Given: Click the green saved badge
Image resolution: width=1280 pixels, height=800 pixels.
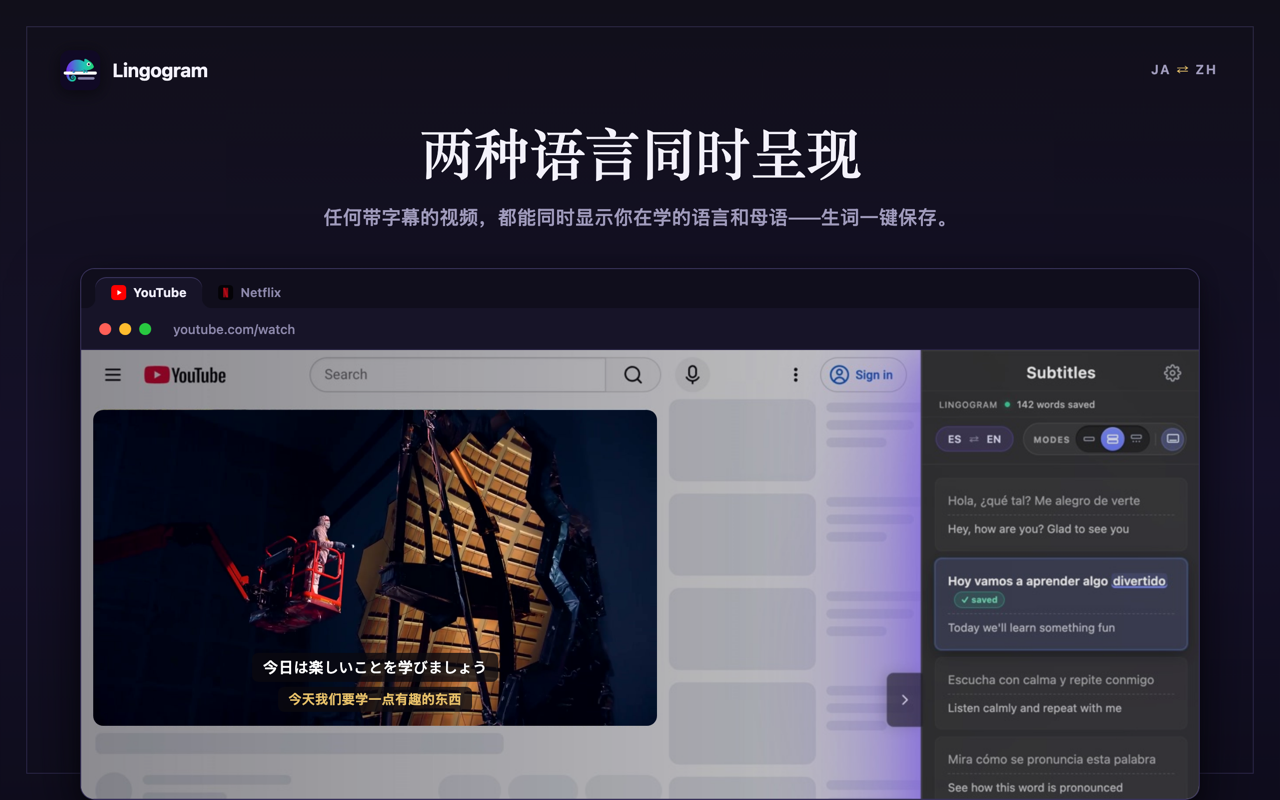Looking at the screenshot, I should point(979,600).
